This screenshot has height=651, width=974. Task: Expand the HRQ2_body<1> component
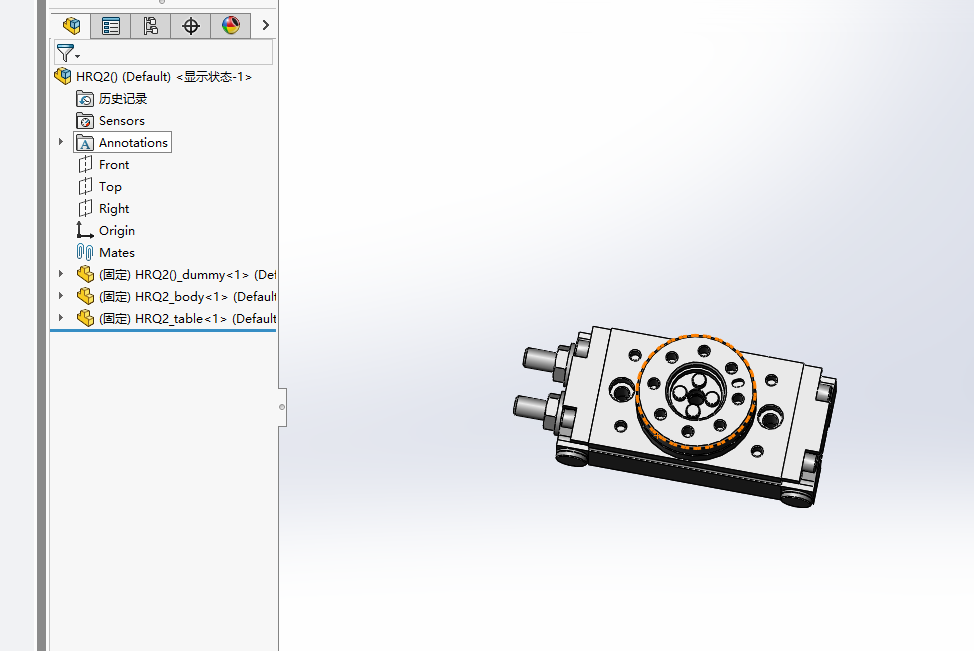61,296
